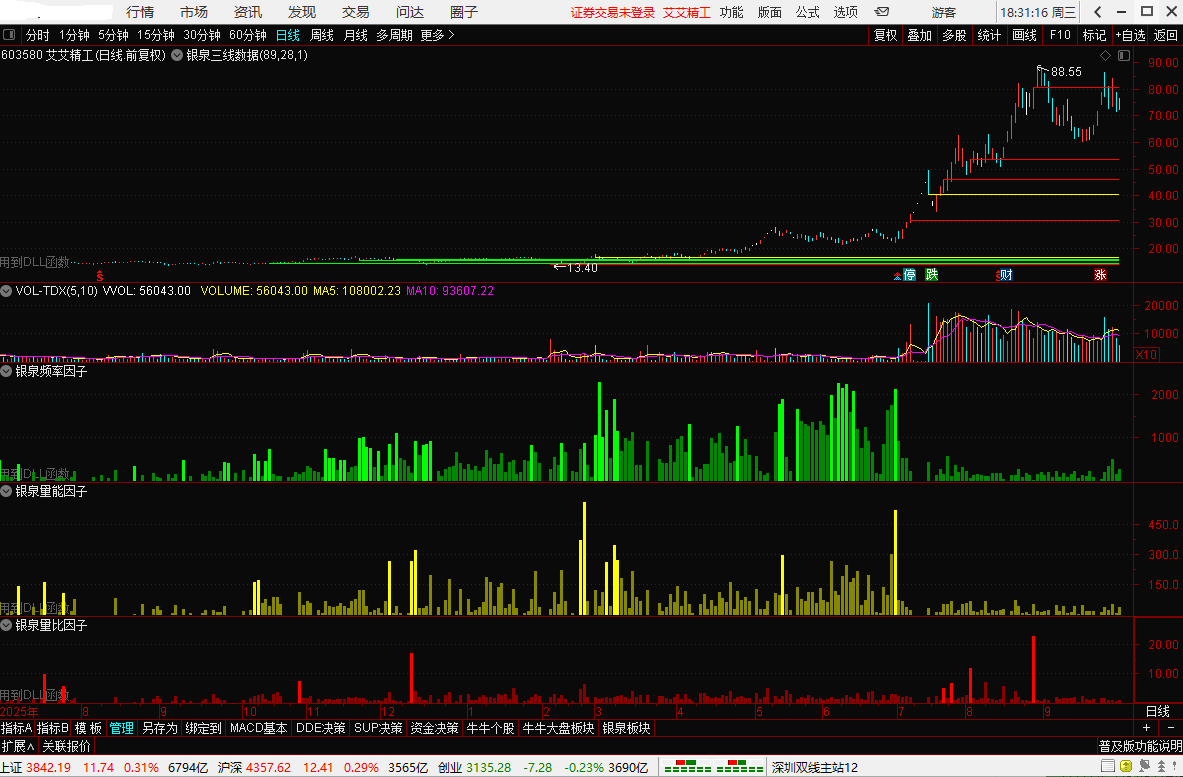The height and width of the screenshot is (777, 1183).
Task: Click the 证券交易未登录 login prompt
Action: [613, 12]
